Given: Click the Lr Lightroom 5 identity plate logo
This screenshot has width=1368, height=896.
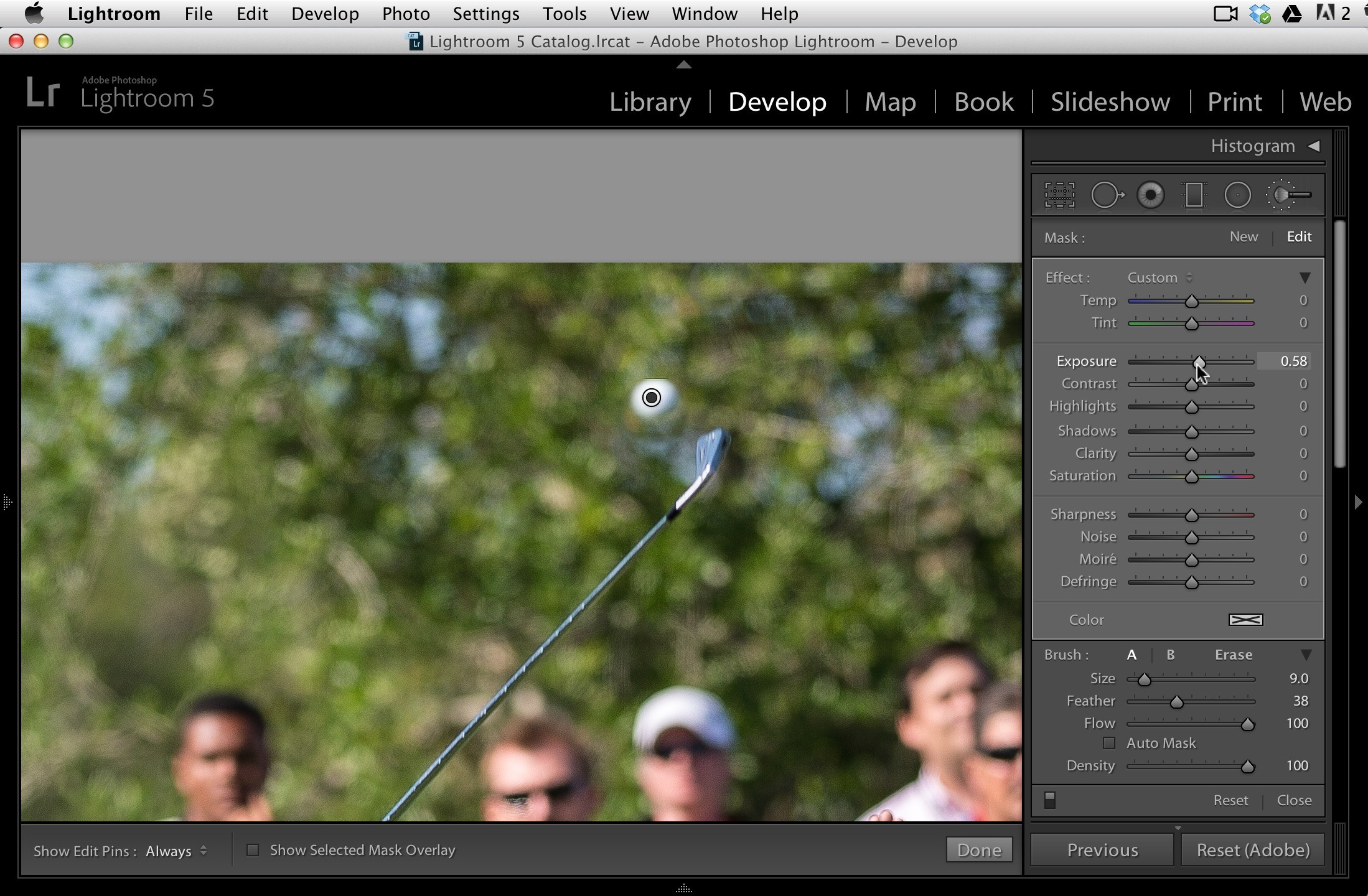Looking at the screenshot, I should click(120, 93).
